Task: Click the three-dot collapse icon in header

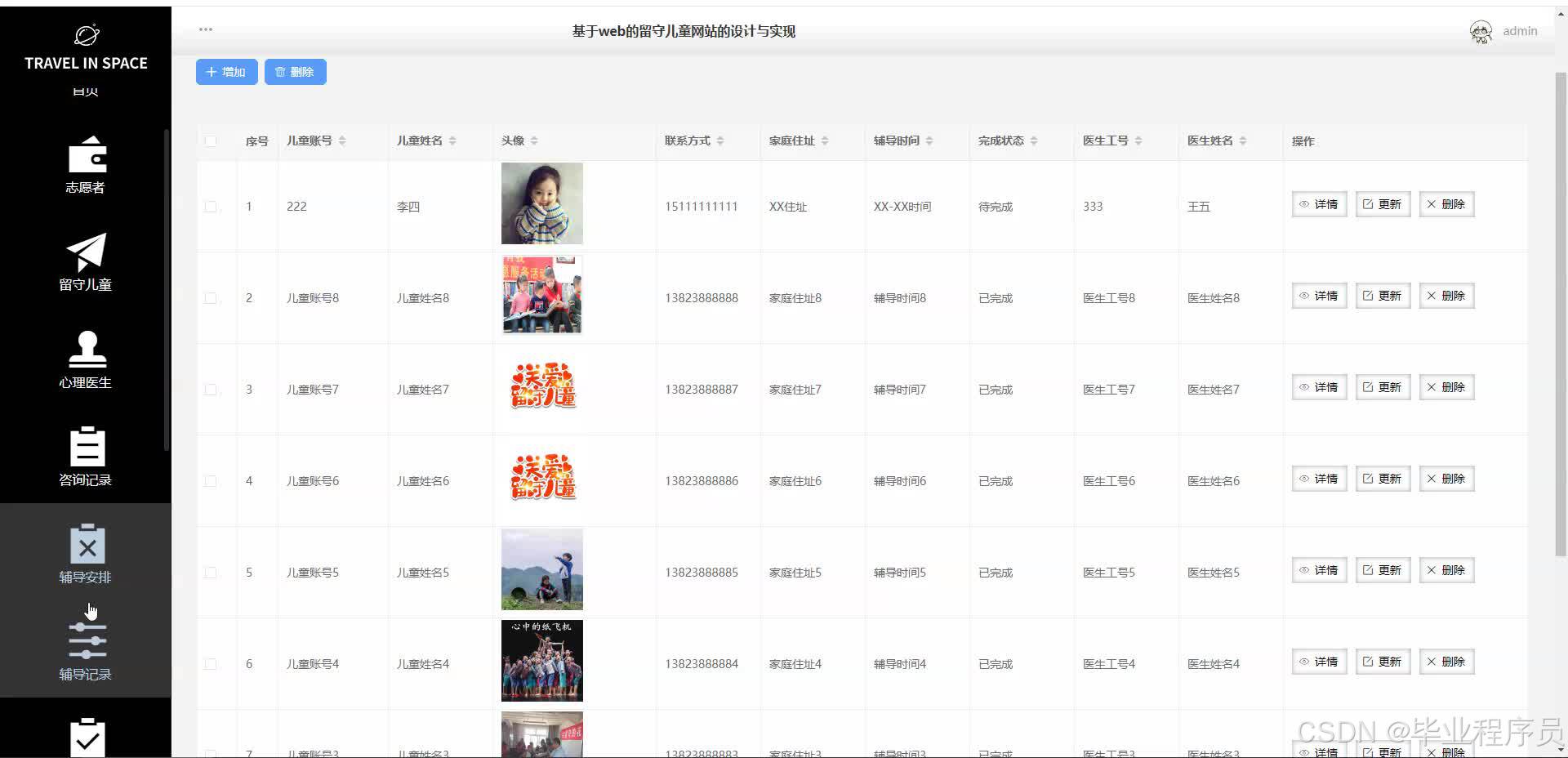Action: tap(206, 29)
